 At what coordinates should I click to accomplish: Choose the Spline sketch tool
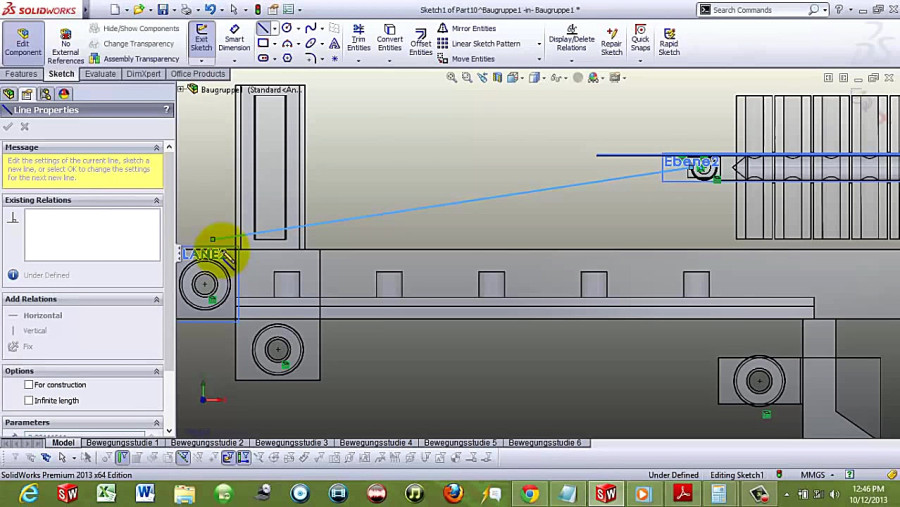[311, 28]
